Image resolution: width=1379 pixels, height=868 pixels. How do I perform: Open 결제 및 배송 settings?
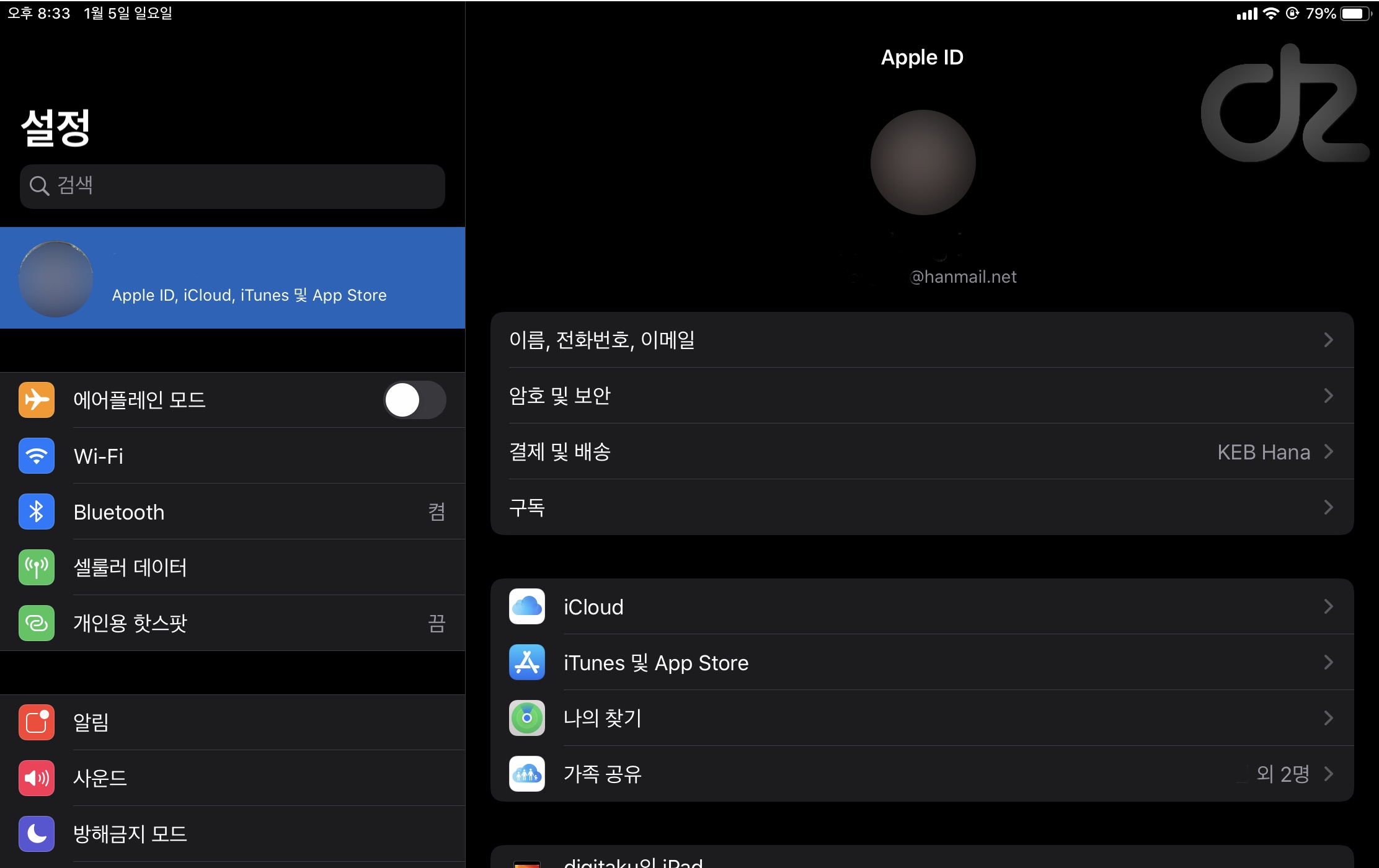tap(922, 451)
